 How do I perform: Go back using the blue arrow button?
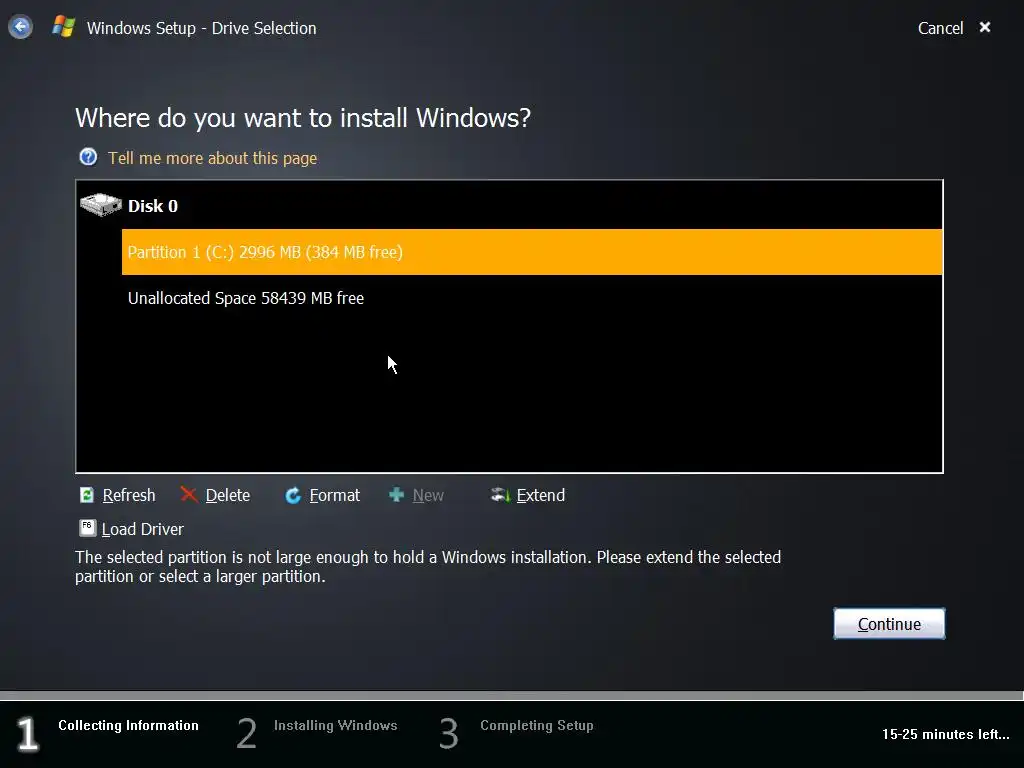pos(20,27)
